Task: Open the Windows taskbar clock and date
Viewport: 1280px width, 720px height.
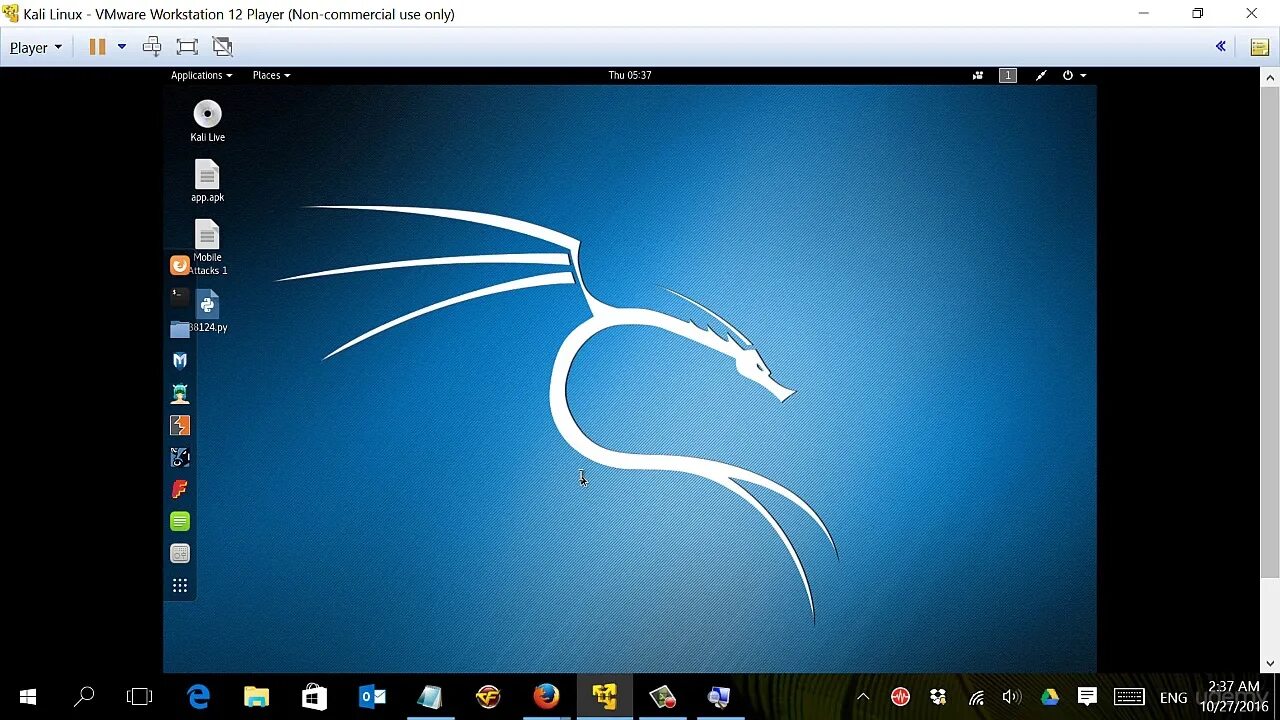Action: pos(1233,697)
